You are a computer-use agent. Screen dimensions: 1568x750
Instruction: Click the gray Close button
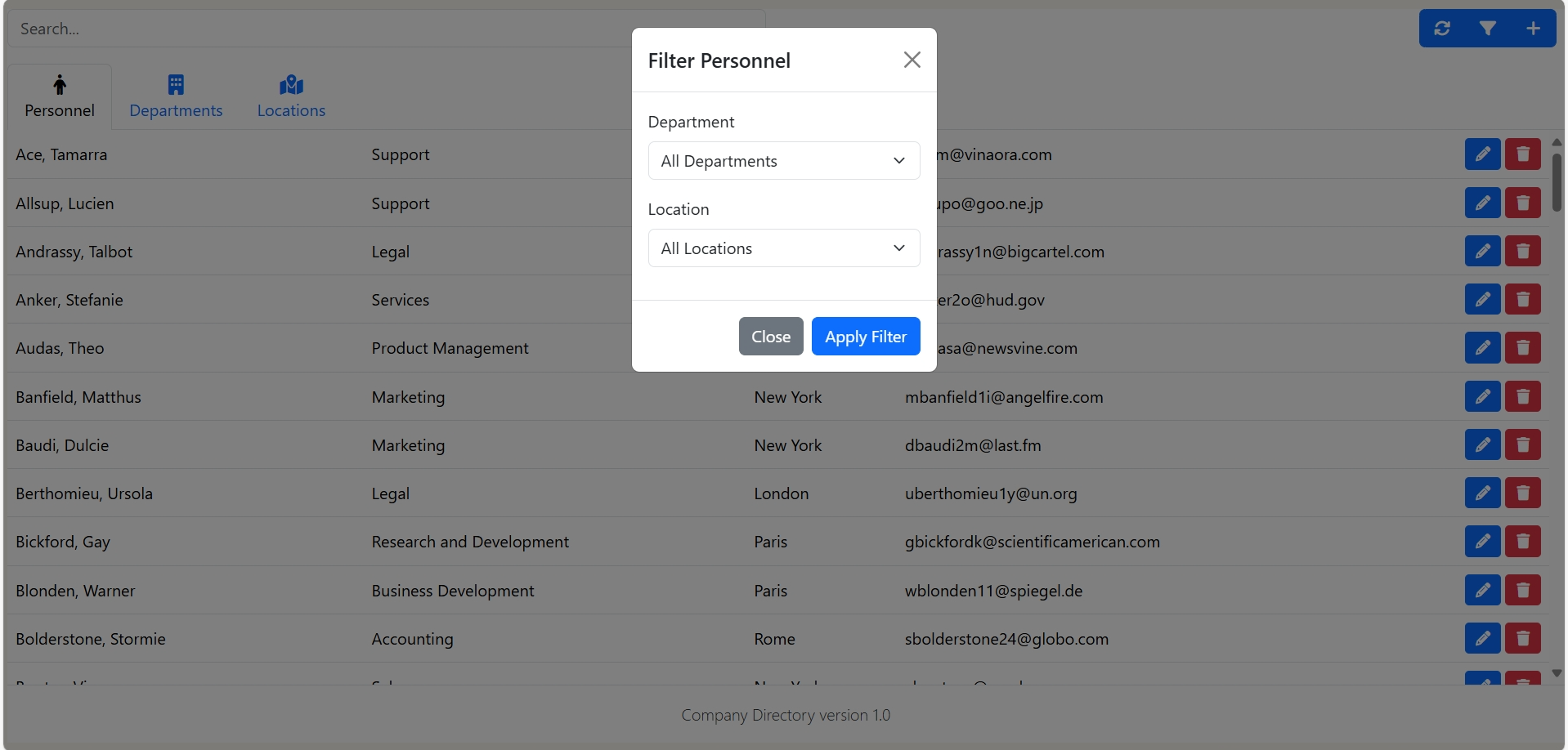point(770,337)
